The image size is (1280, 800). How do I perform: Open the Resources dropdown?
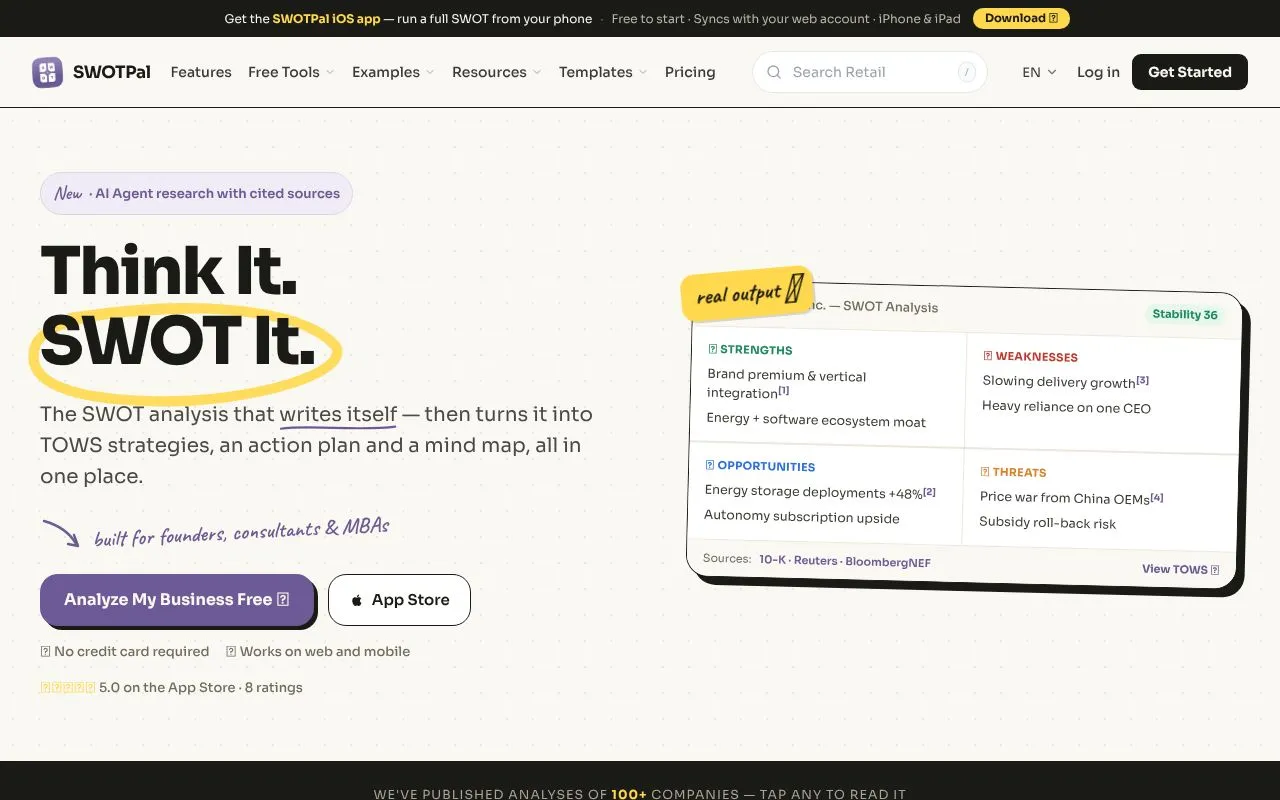497,72
